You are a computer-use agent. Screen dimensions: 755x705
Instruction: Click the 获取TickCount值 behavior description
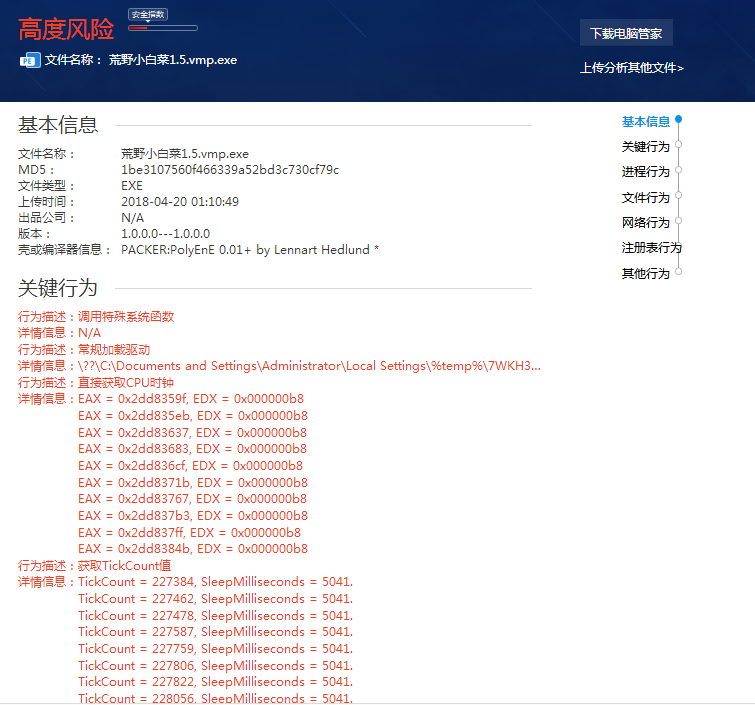[x=124, y=566]
